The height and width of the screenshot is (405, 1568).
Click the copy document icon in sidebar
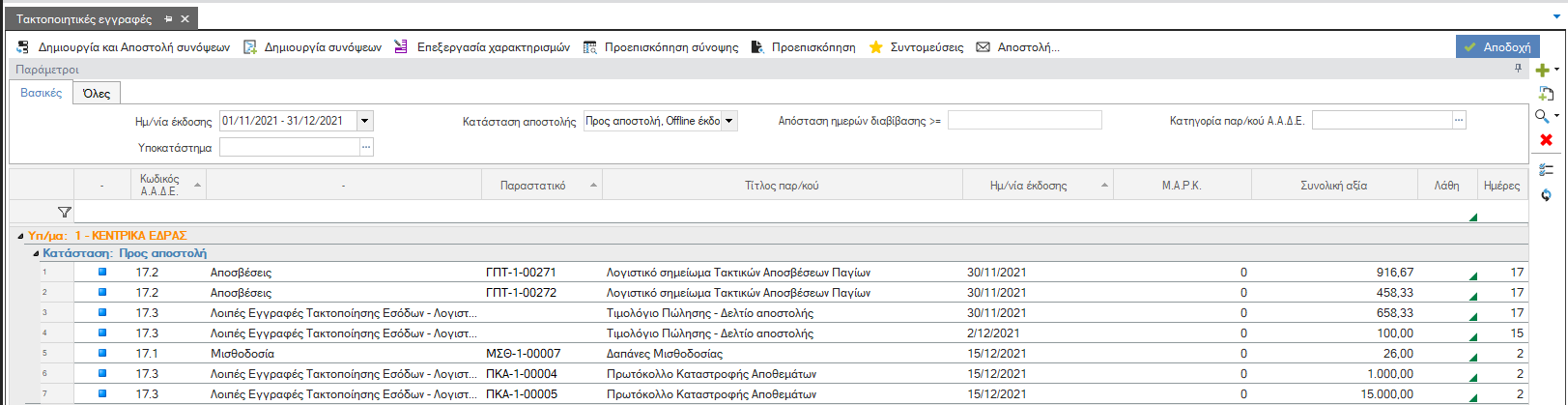coord(1546,93)
